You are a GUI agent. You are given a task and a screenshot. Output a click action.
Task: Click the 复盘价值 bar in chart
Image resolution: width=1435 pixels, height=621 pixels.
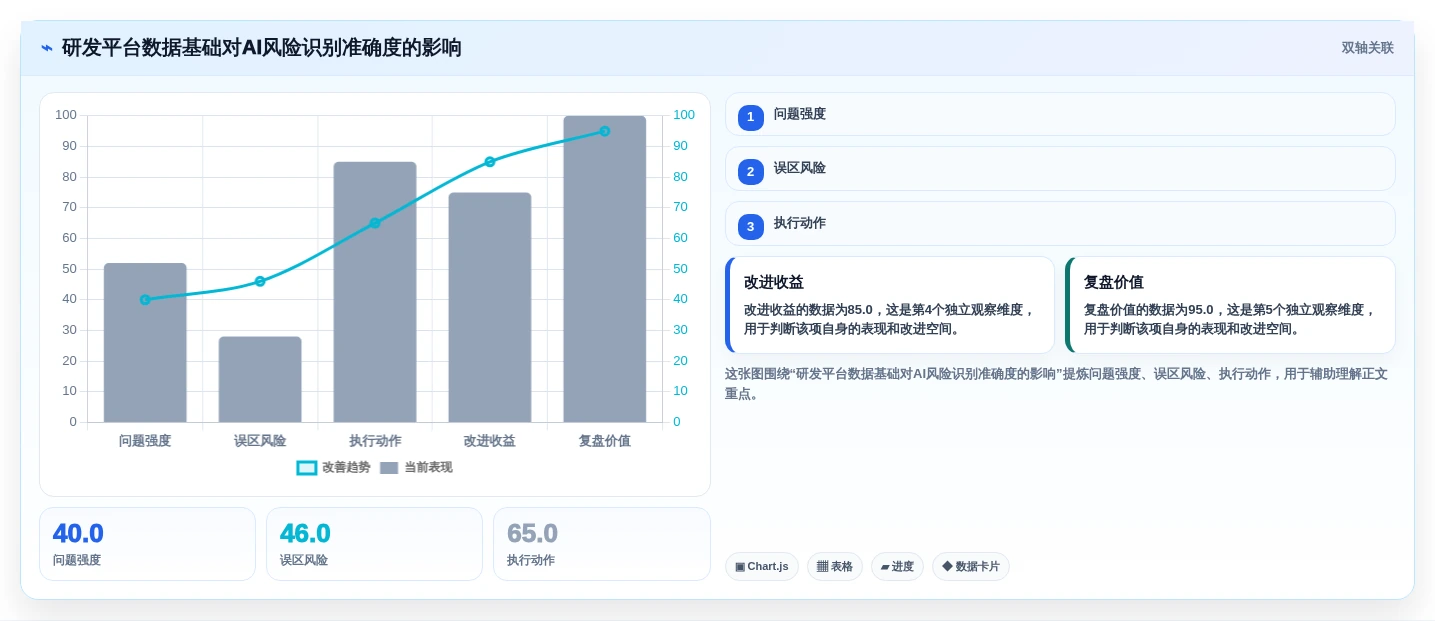(x=605, y=269)
